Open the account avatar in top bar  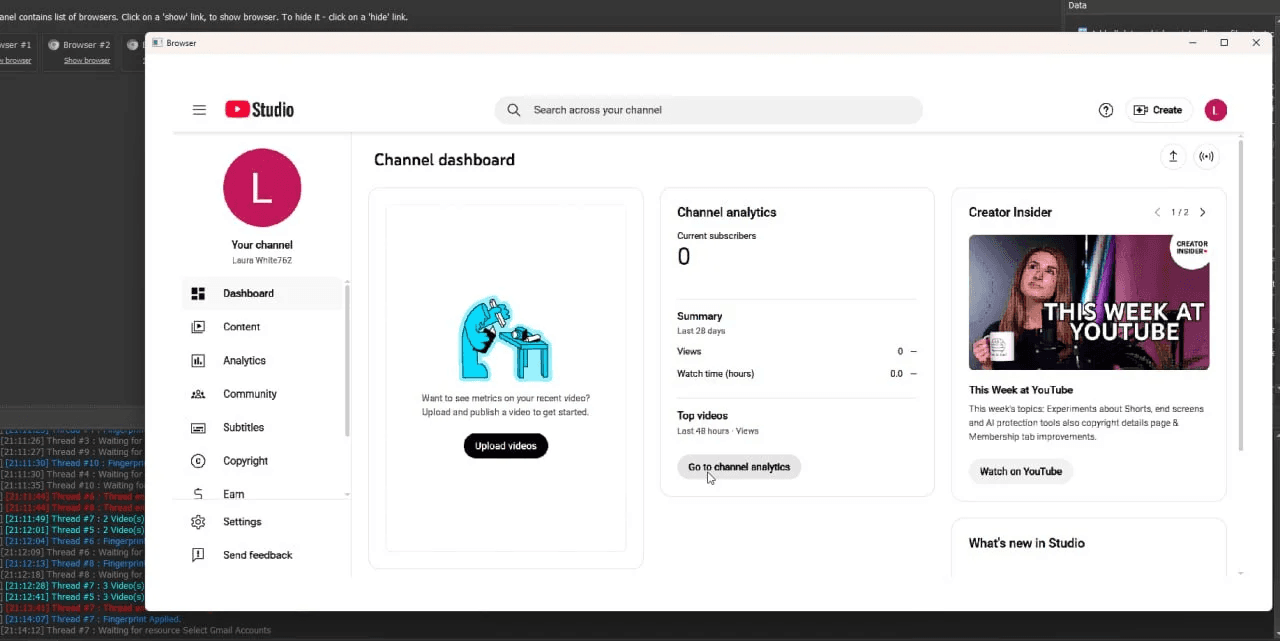[x=1215, y=110]
